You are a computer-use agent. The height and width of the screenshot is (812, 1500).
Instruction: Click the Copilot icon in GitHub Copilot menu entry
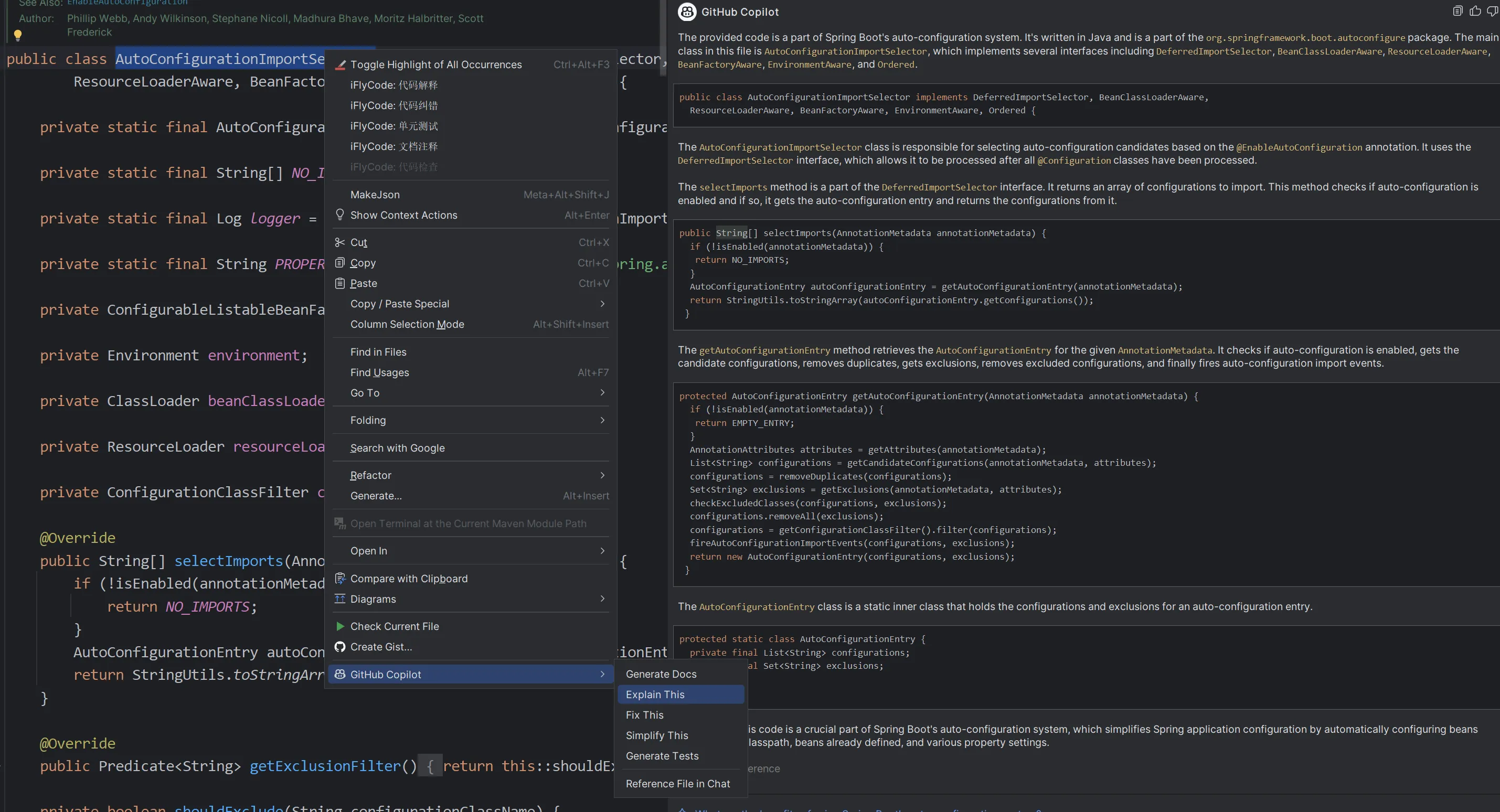tap(340, 674)
